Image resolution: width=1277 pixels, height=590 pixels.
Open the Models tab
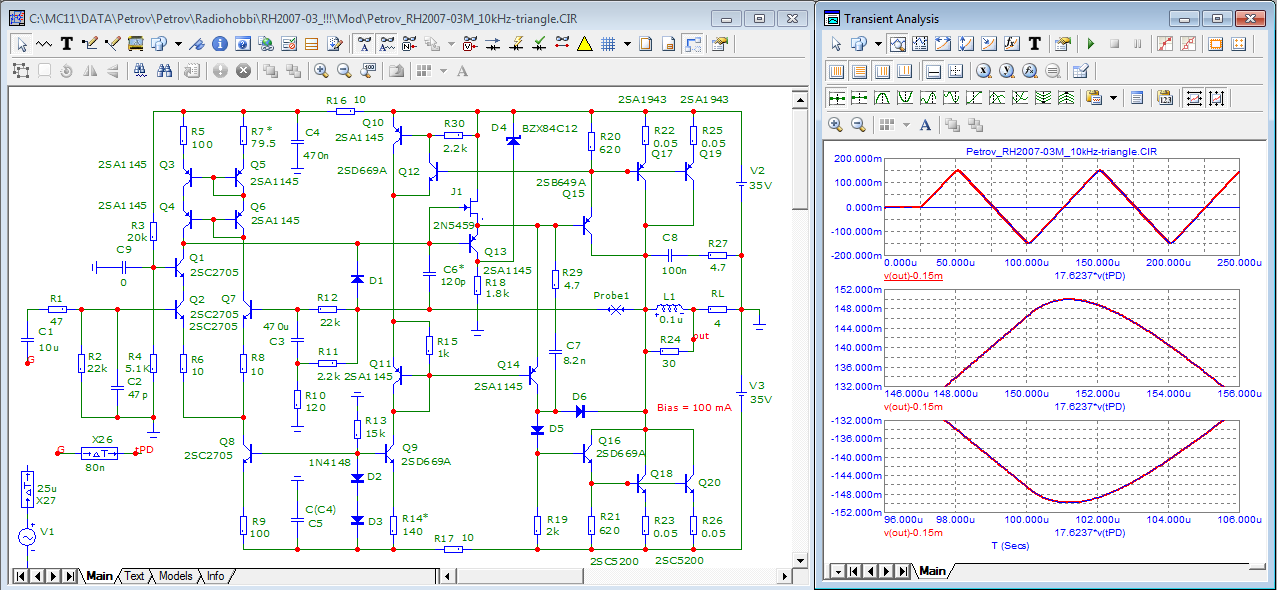pyautogui.click(x=175, y=576)
